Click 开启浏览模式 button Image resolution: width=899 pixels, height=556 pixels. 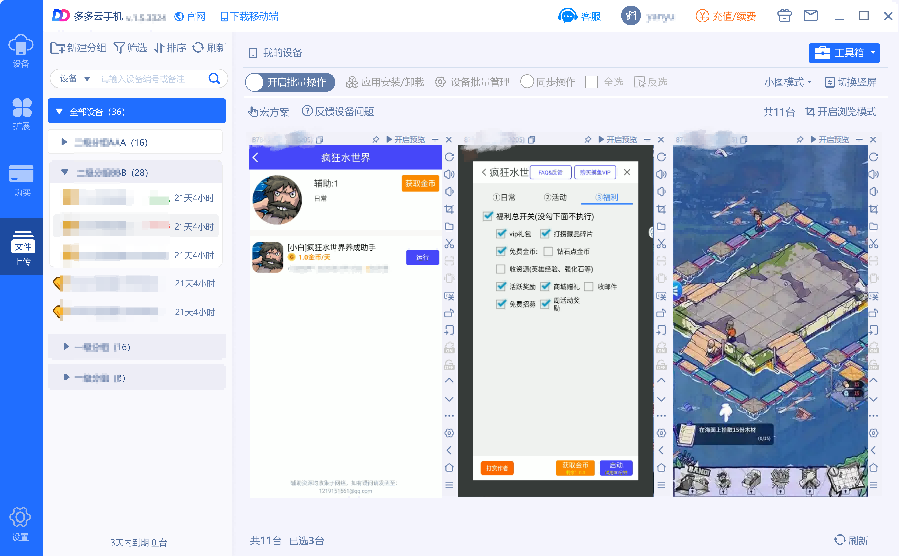[840, 112]
